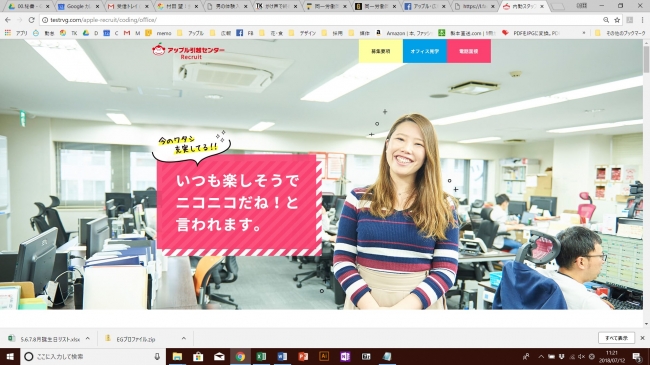The image size is (650, 365).
Task: Click the microphone icon in the search box
Action: click(x=157, y=356)
